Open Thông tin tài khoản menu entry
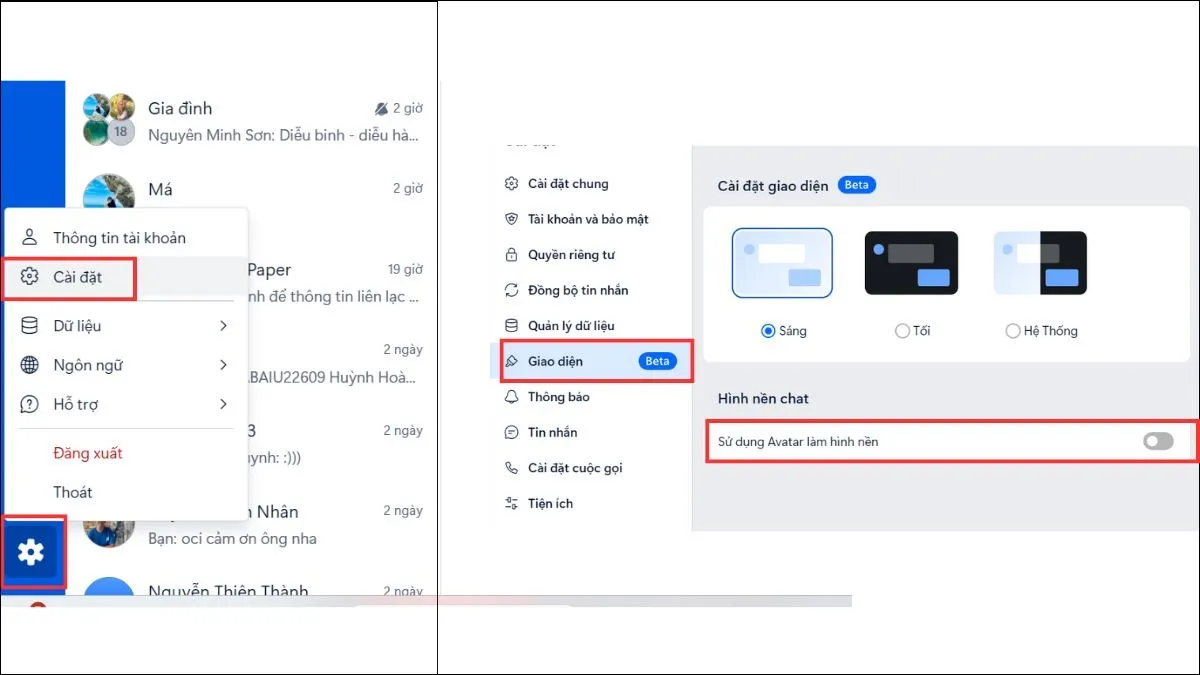 122,238
